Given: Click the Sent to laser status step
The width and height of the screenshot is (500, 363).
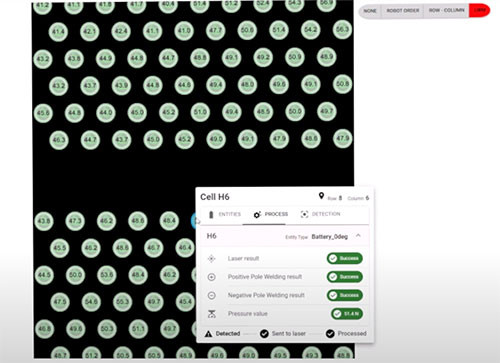Looking at the screenshot, I should 283,334.
